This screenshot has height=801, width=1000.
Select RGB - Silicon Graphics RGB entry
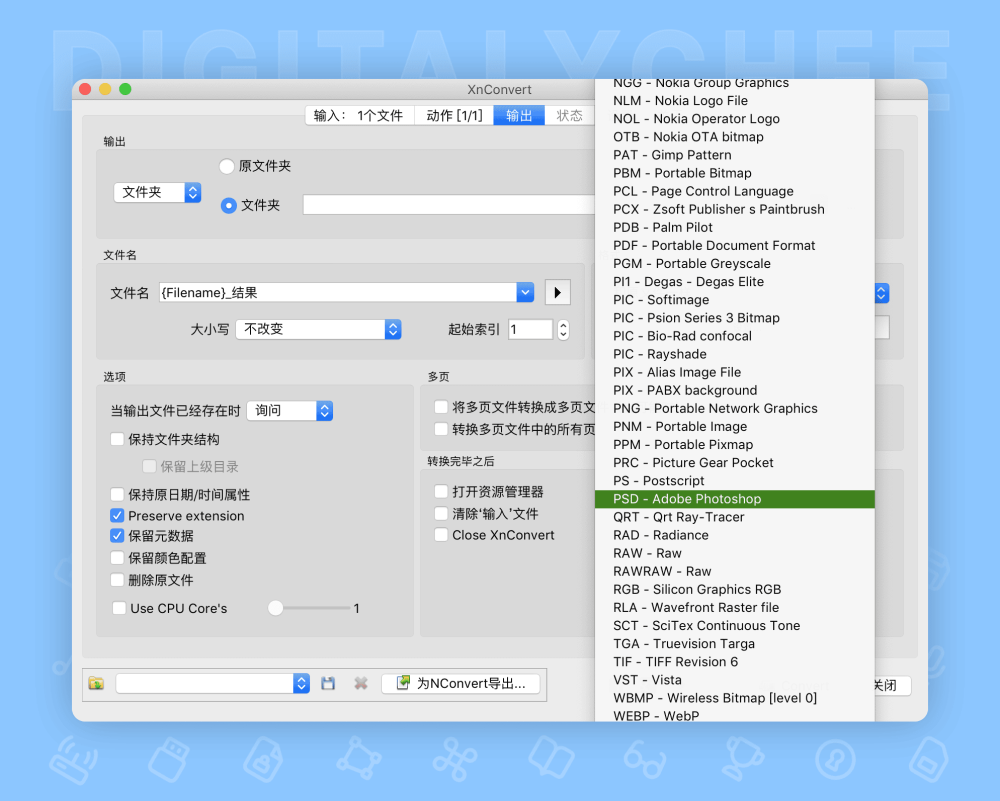point(735,589)
